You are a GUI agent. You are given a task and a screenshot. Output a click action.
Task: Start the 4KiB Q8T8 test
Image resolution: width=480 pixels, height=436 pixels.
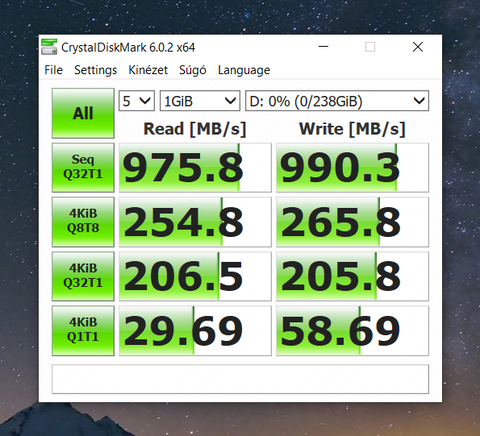tap(83, 222)
